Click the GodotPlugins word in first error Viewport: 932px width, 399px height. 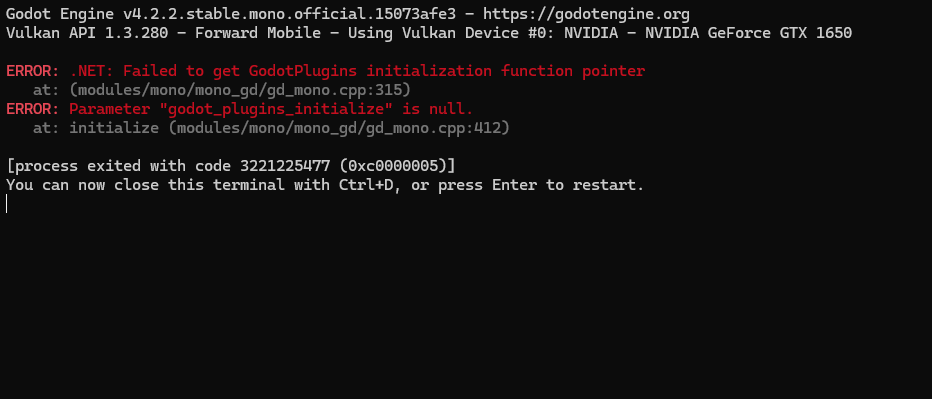303,71
